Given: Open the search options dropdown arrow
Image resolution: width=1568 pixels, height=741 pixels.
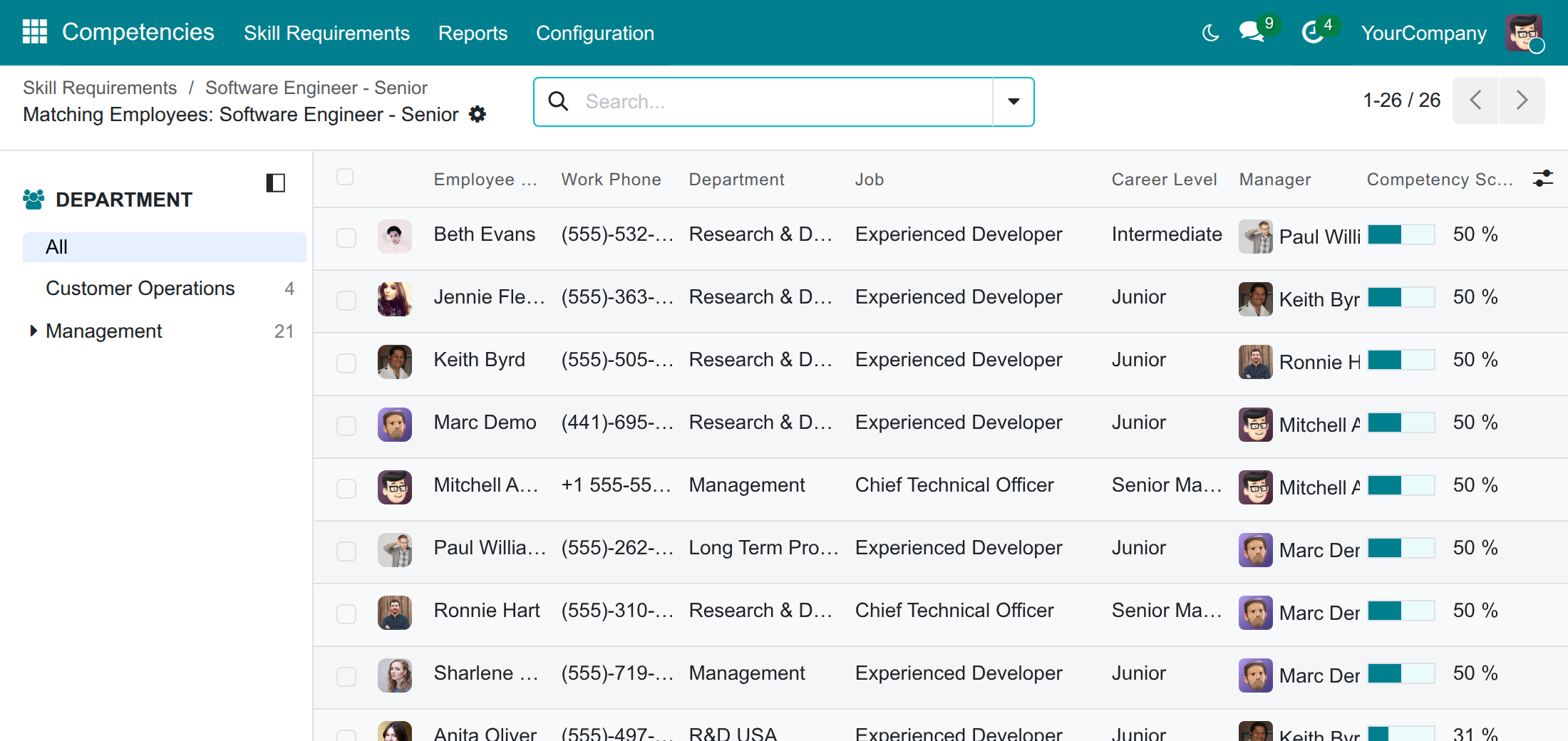Looking at the screenshot, I should coord(1013,101).
